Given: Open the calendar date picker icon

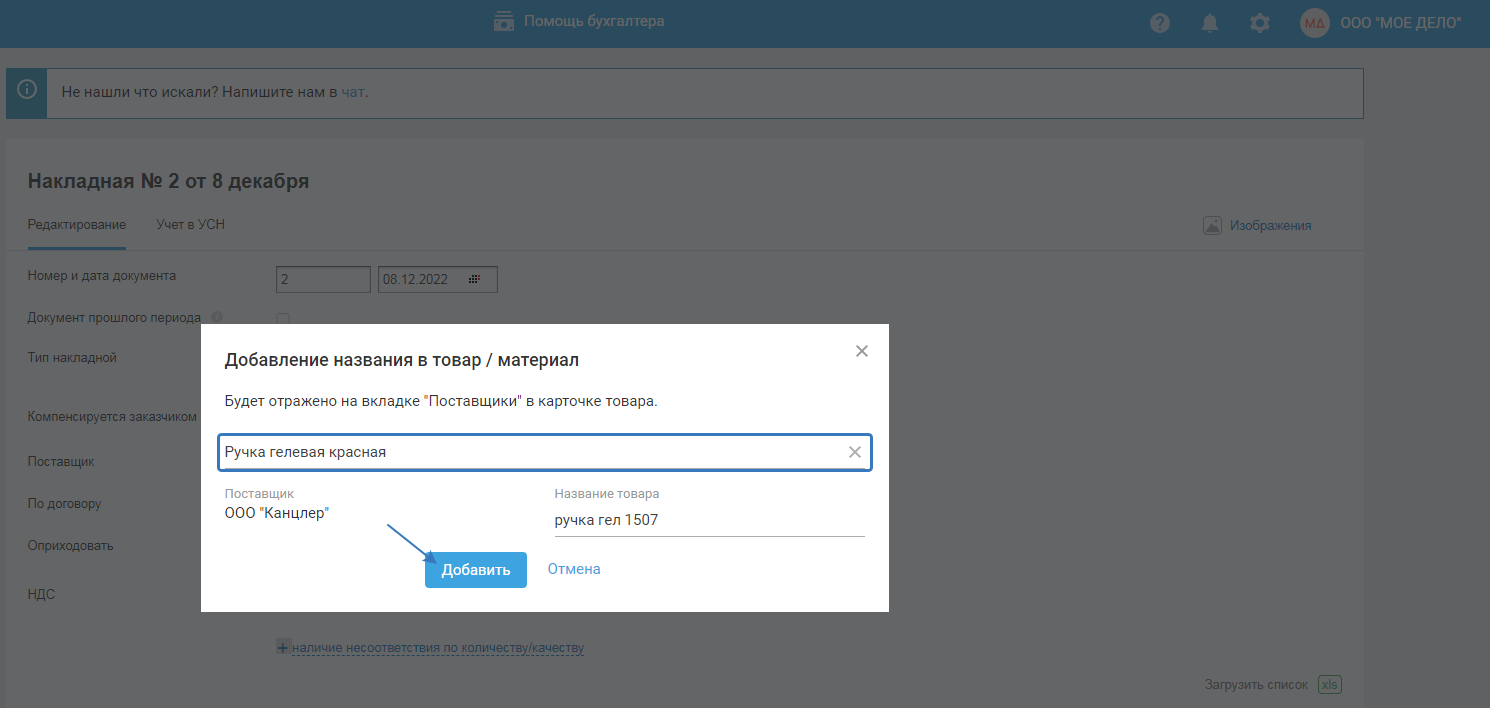Looking at the screenshot, I should (x=475, y=280).
